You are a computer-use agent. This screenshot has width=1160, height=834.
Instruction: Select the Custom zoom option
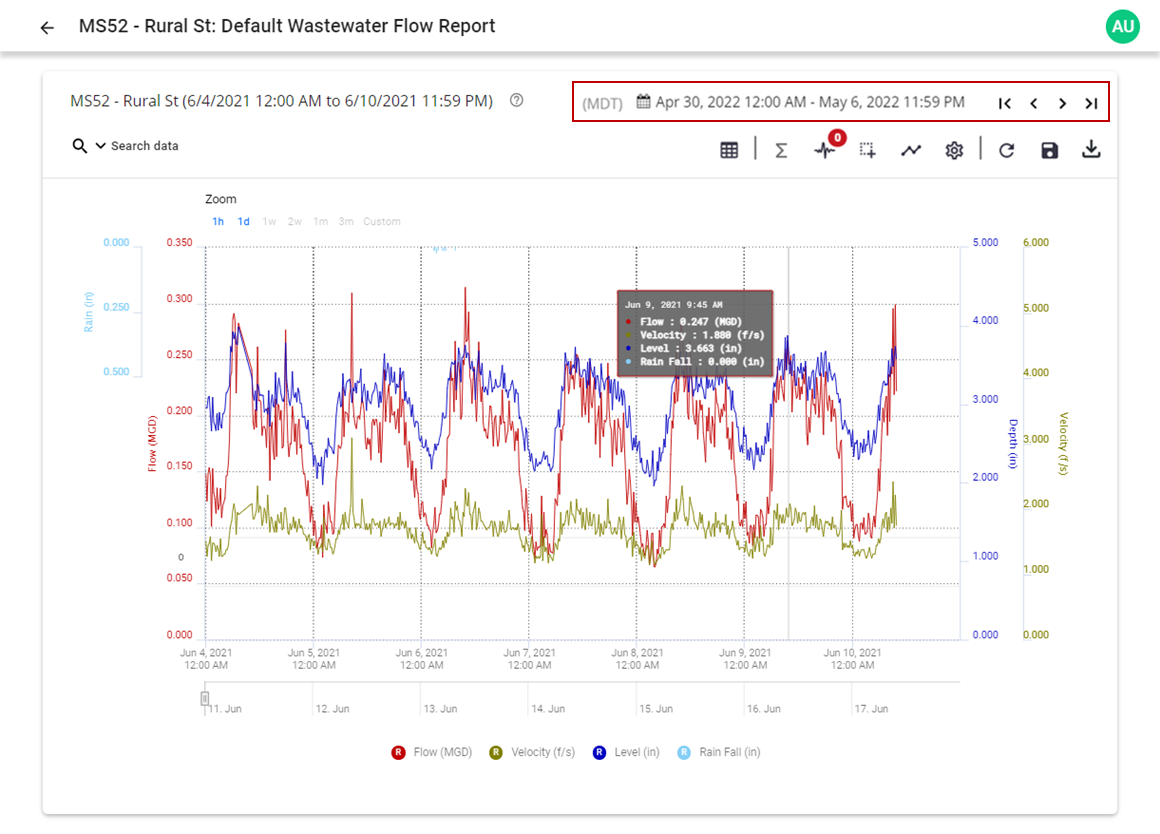click(382, 221)
